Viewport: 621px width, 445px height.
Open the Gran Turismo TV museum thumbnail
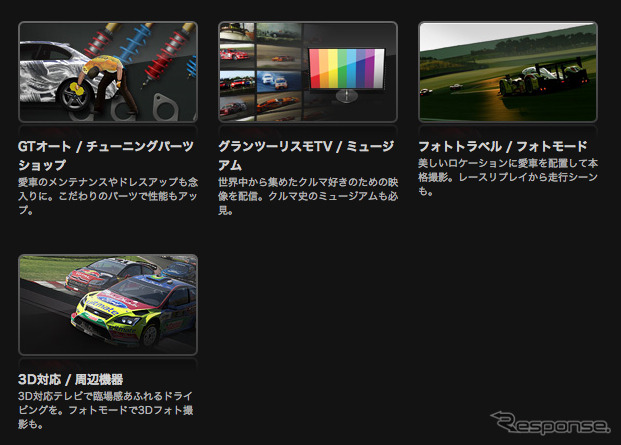tap(308, 72)
